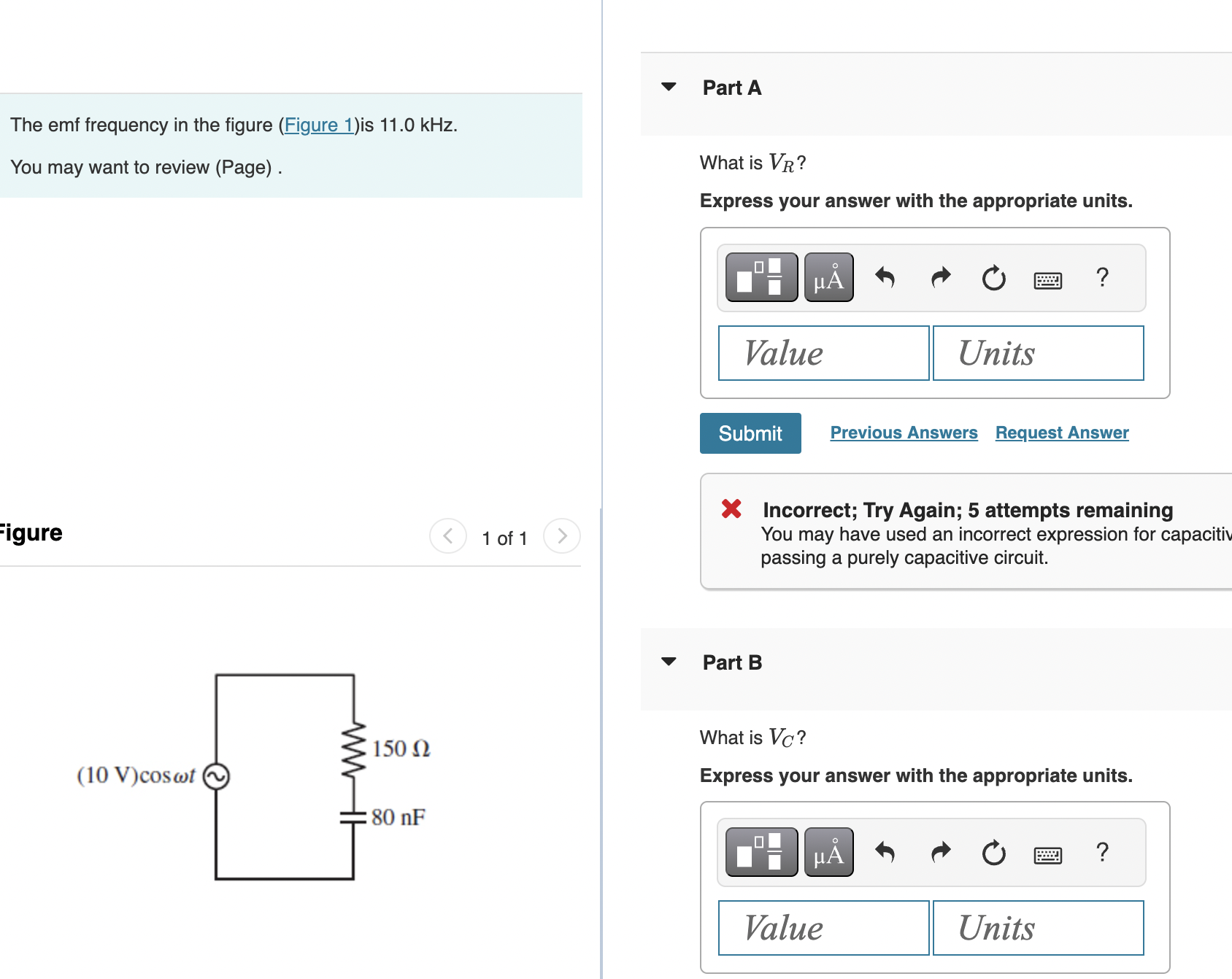
Task: Open the keyboard shortcuts icon in Part A
Action: coord(1048,279)
